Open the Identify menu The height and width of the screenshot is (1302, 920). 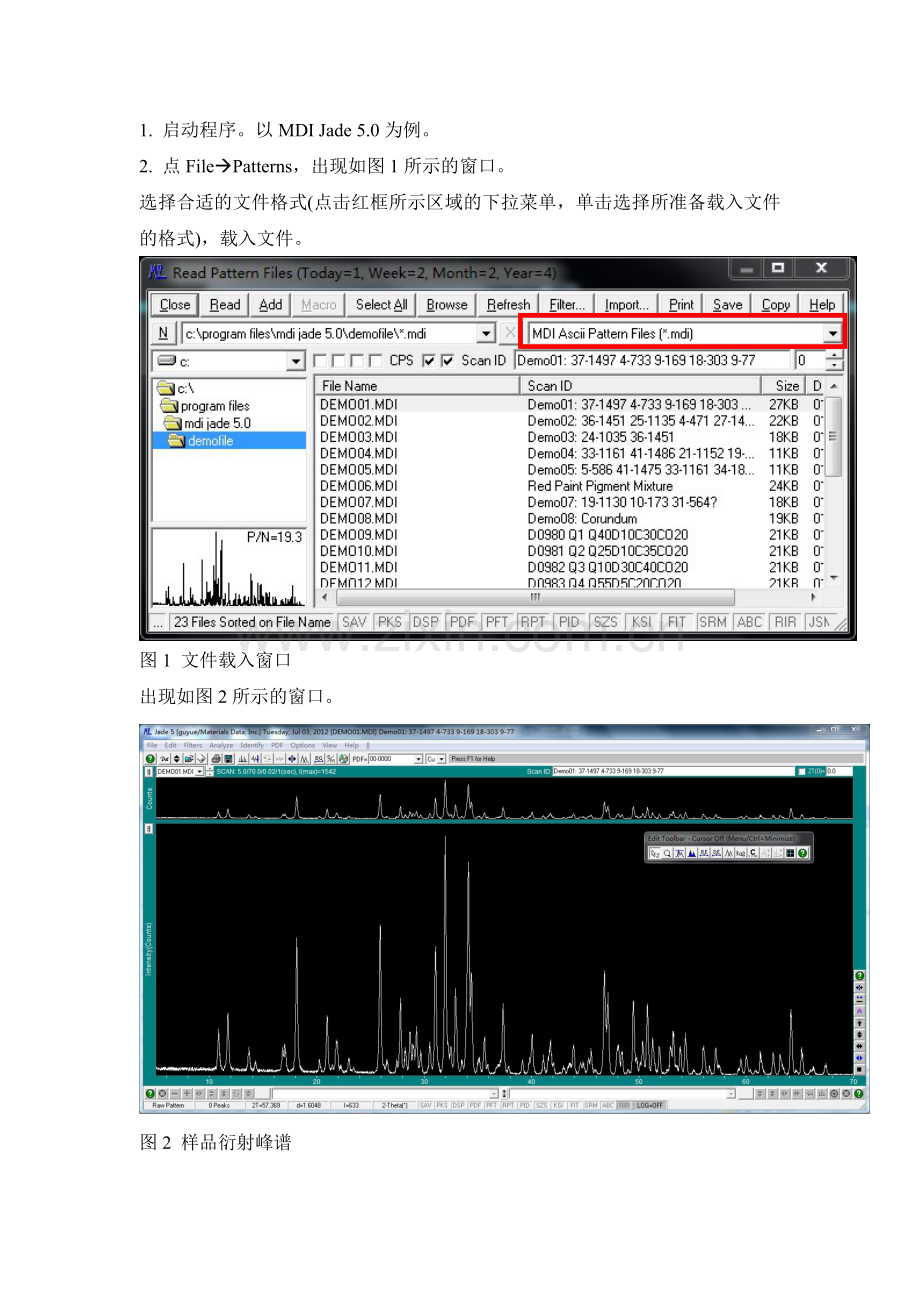[253, 745]
